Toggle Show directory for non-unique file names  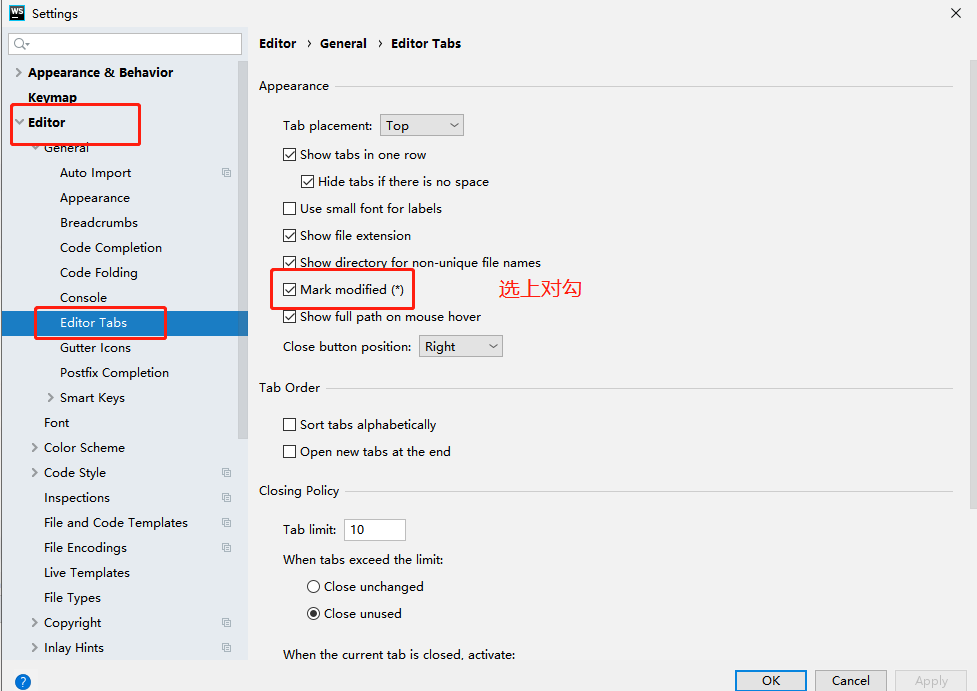(289, 262)
